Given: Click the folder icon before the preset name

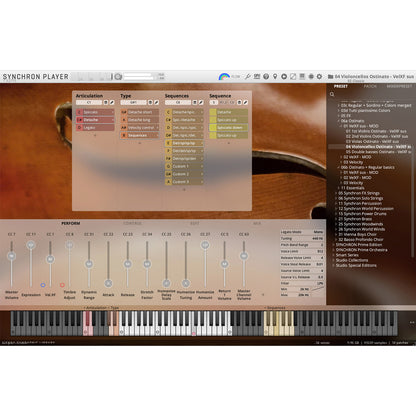Looking at the screenshot, I should 331,77.
